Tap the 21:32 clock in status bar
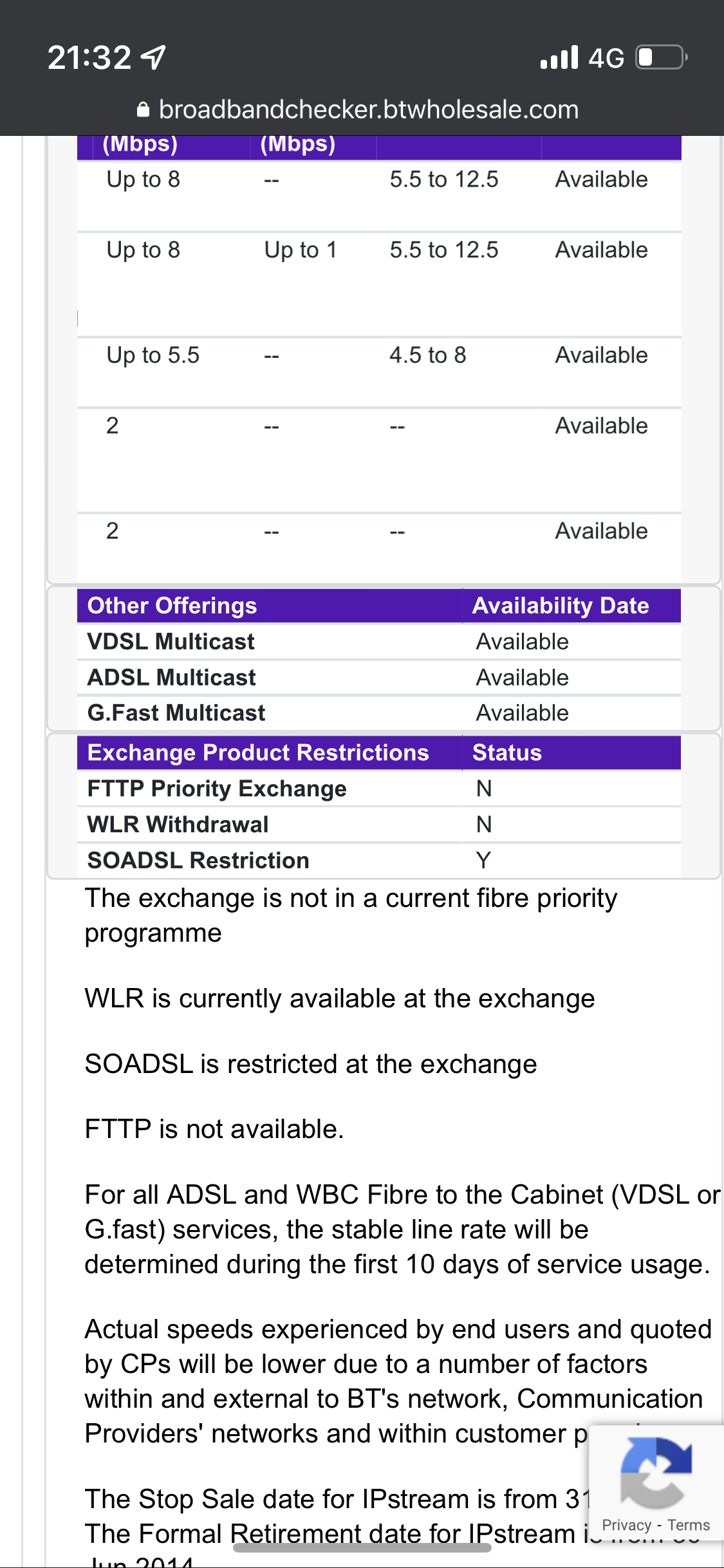The width and height of the screenshot is (724, 1568). click(89, 58)
